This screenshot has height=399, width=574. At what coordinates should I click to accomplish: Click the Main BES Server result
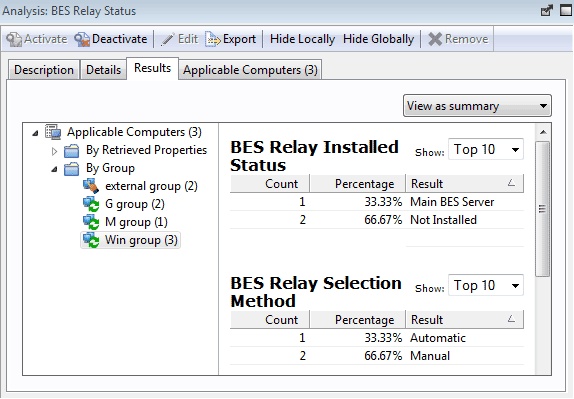452,202
